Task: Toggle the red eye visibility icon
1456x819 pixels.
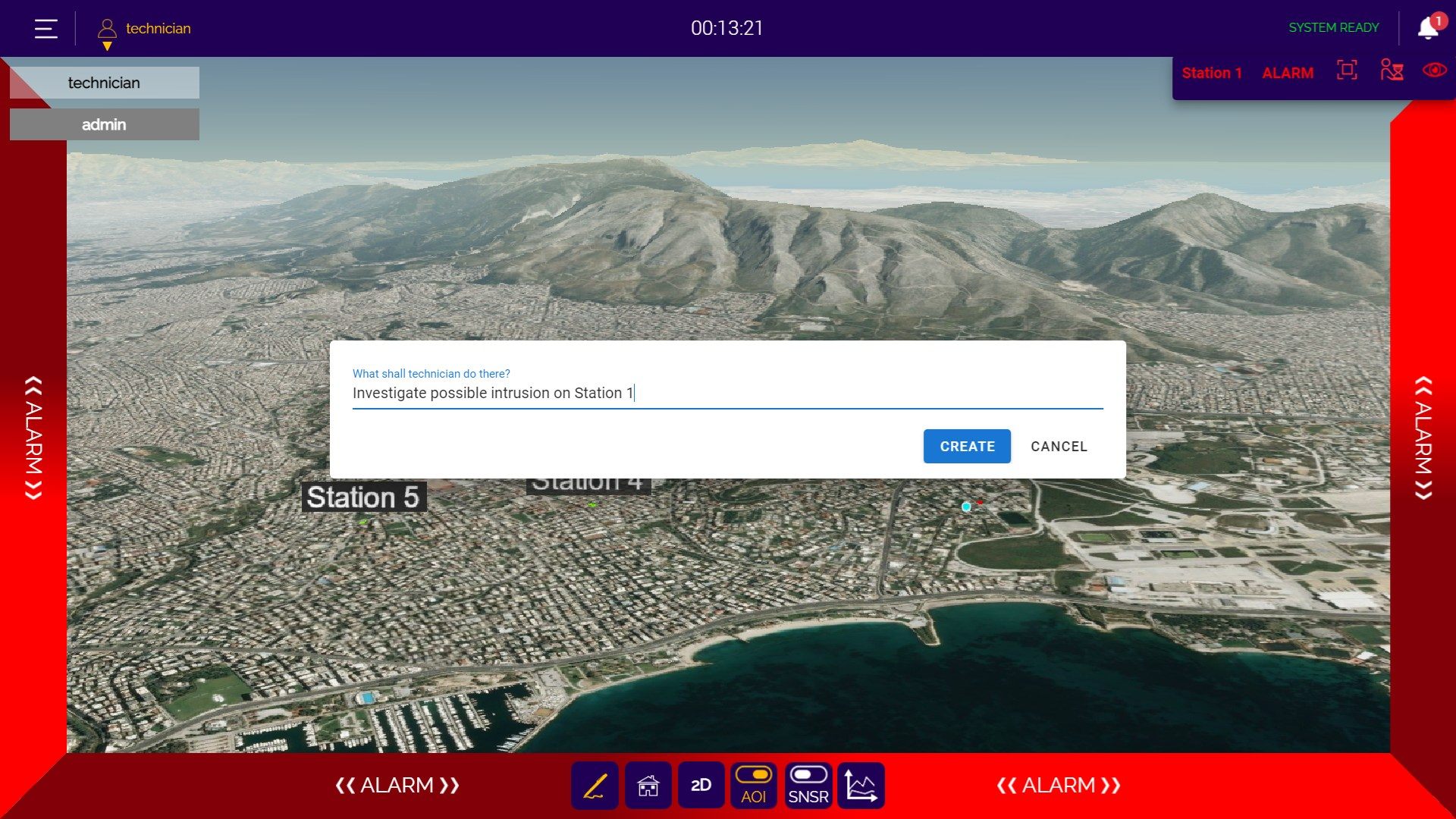Action: point(1434,71)
